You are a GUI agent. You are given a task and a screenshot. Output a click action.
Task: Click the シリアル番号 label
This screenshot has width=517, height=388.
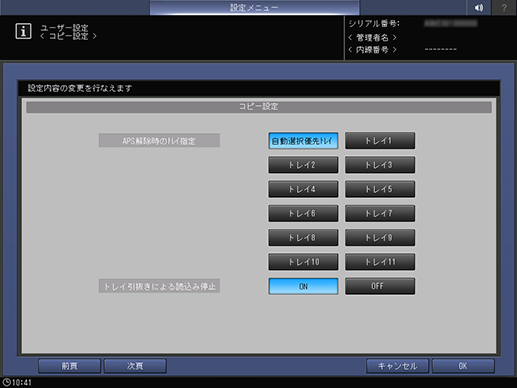[x=374, y=24]
